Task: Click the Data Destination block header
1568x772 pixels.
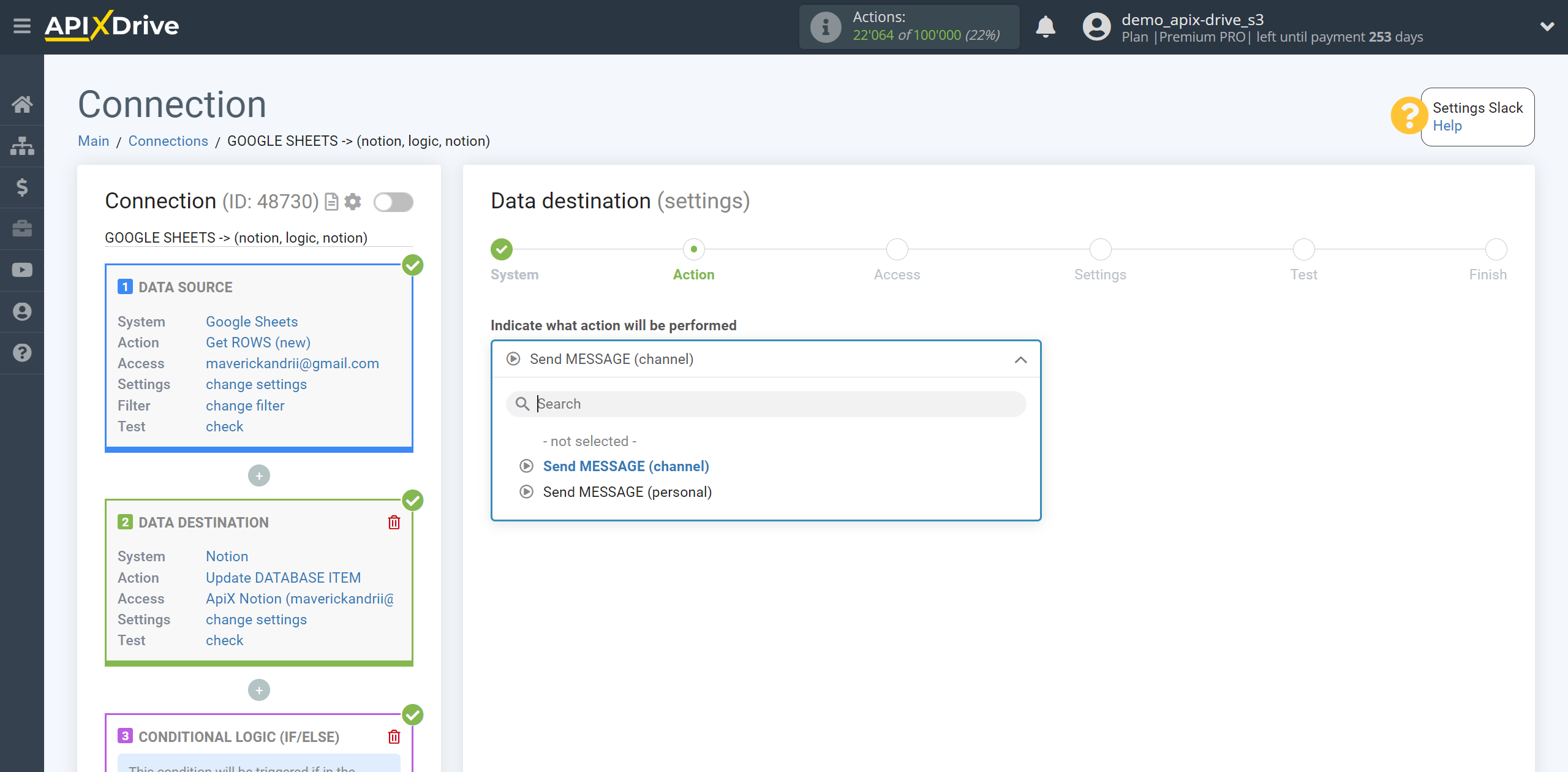Action: (x=203, y=523)
